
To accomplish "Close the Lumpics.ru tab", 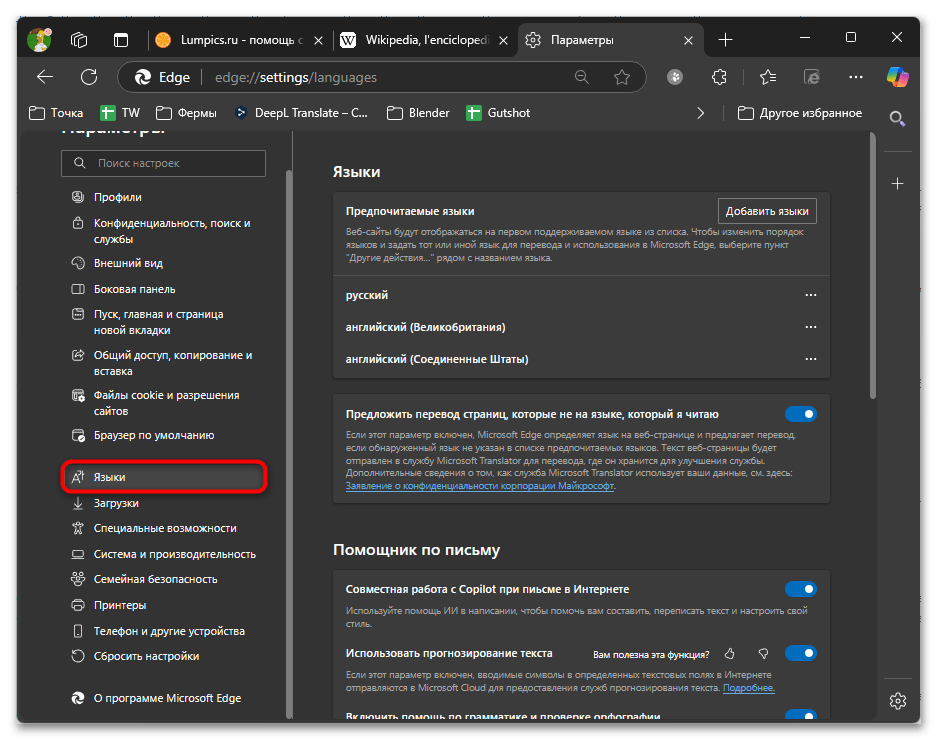I will coord(319,40).
